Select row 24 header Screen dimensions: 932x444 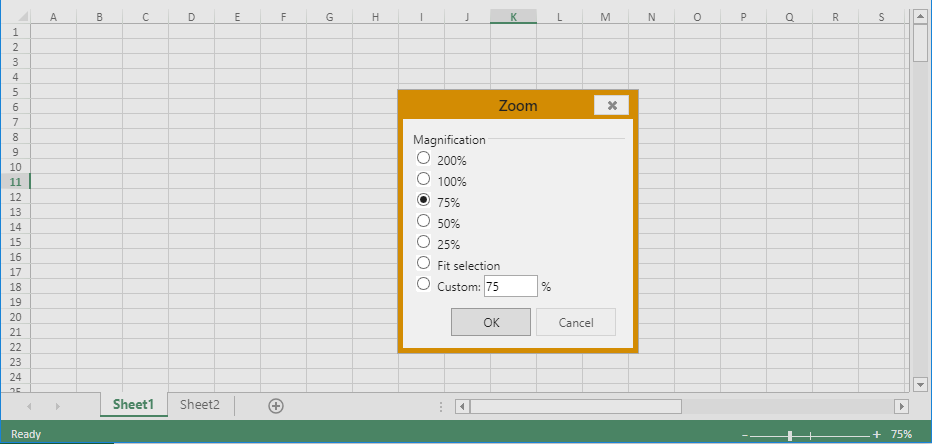point(15,376)
